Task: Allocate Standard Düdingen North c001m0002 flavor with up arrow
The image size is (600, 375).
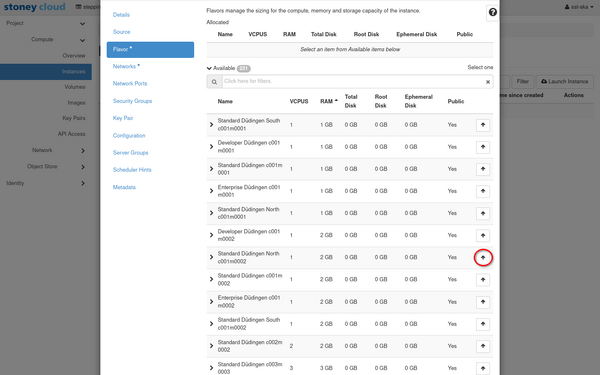Action: tap(483, 258)
